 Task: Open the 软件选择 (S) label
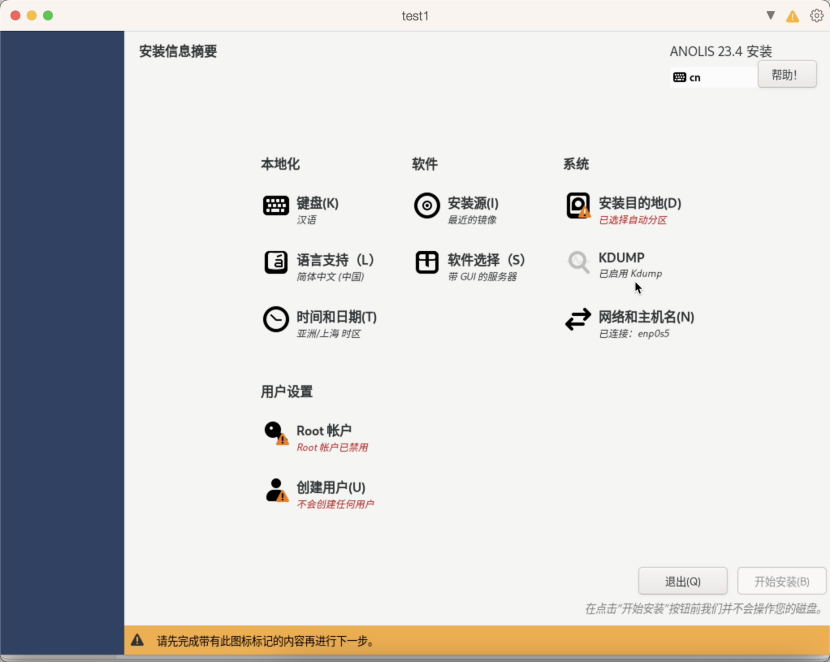pos(486,260)
